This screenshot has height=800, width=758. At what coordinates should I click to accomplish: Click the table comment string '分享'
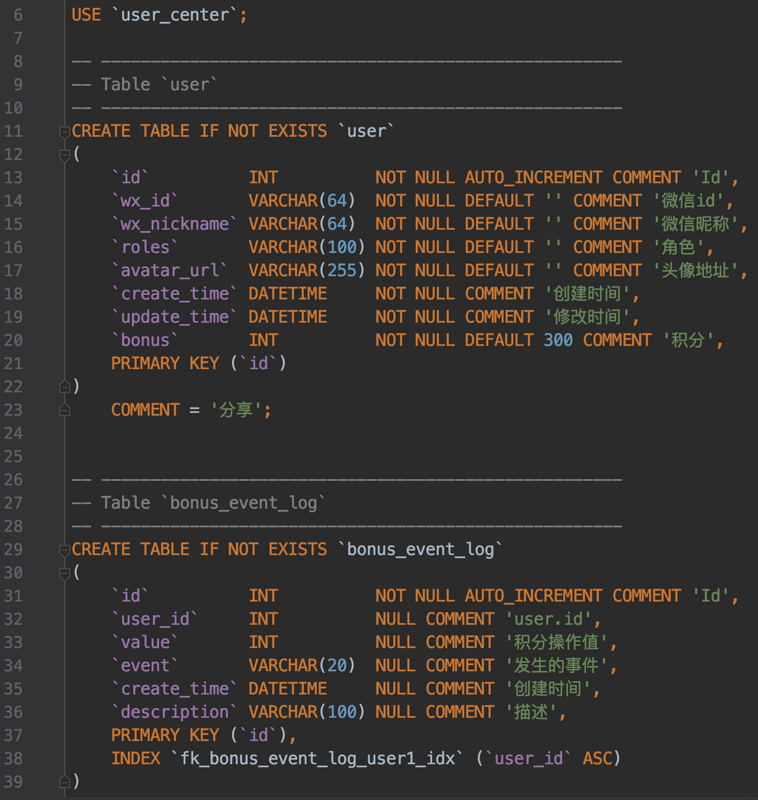(239, 410)
